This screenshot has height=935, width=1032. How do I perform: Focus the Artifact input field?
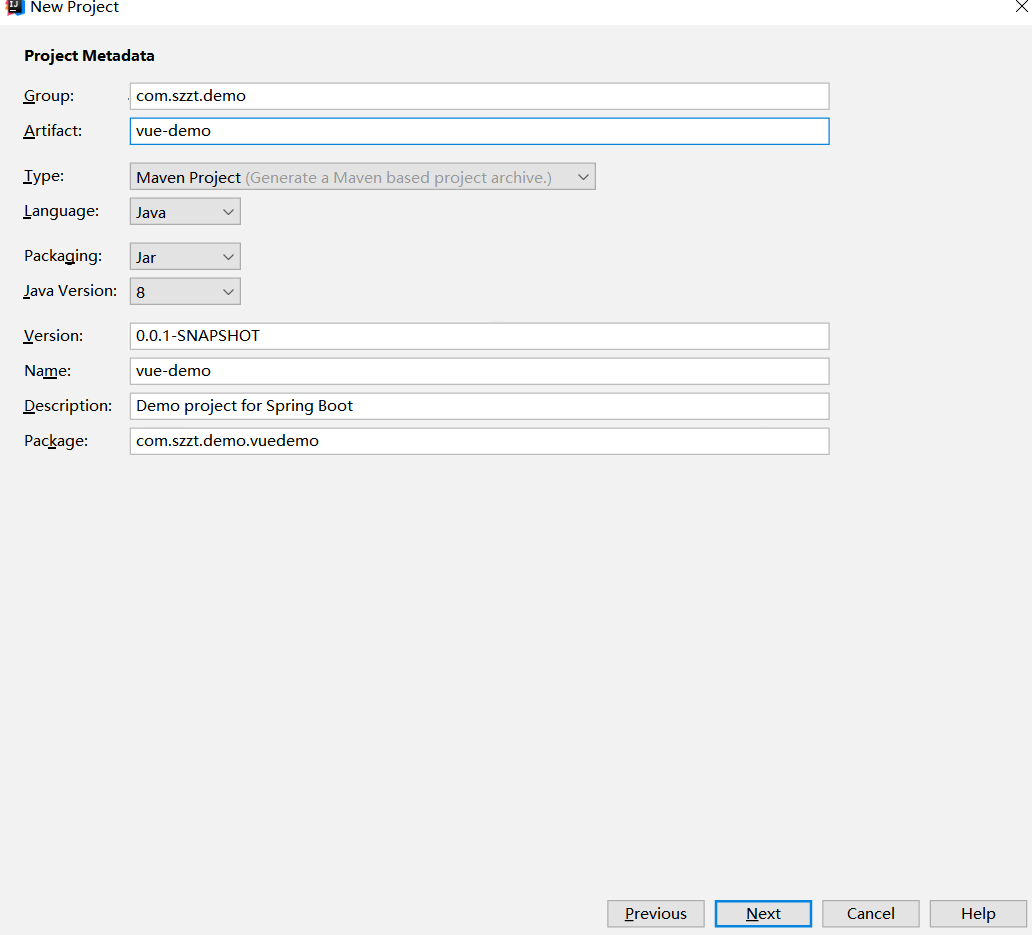click(479, 131)
